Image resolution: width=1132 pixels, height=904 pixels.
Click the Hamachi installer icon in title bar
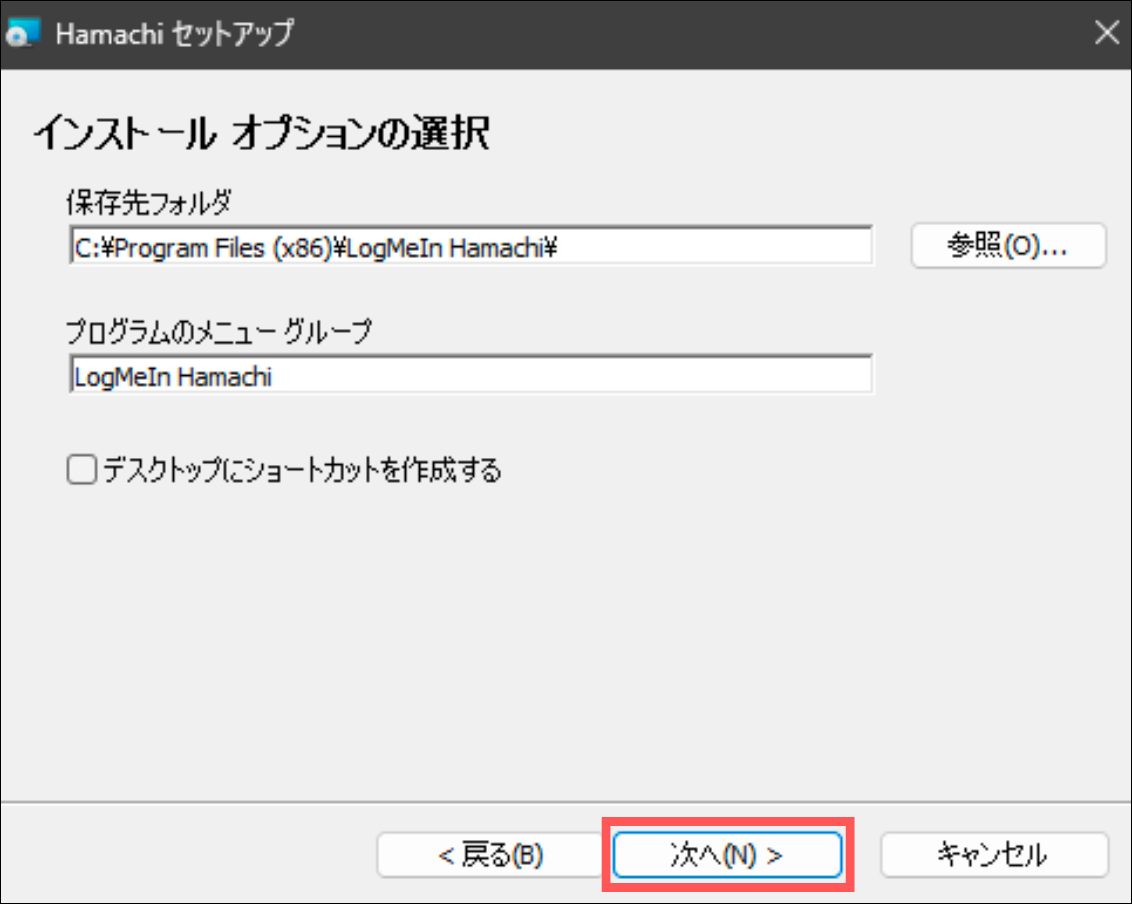click(x=22, y=33)
